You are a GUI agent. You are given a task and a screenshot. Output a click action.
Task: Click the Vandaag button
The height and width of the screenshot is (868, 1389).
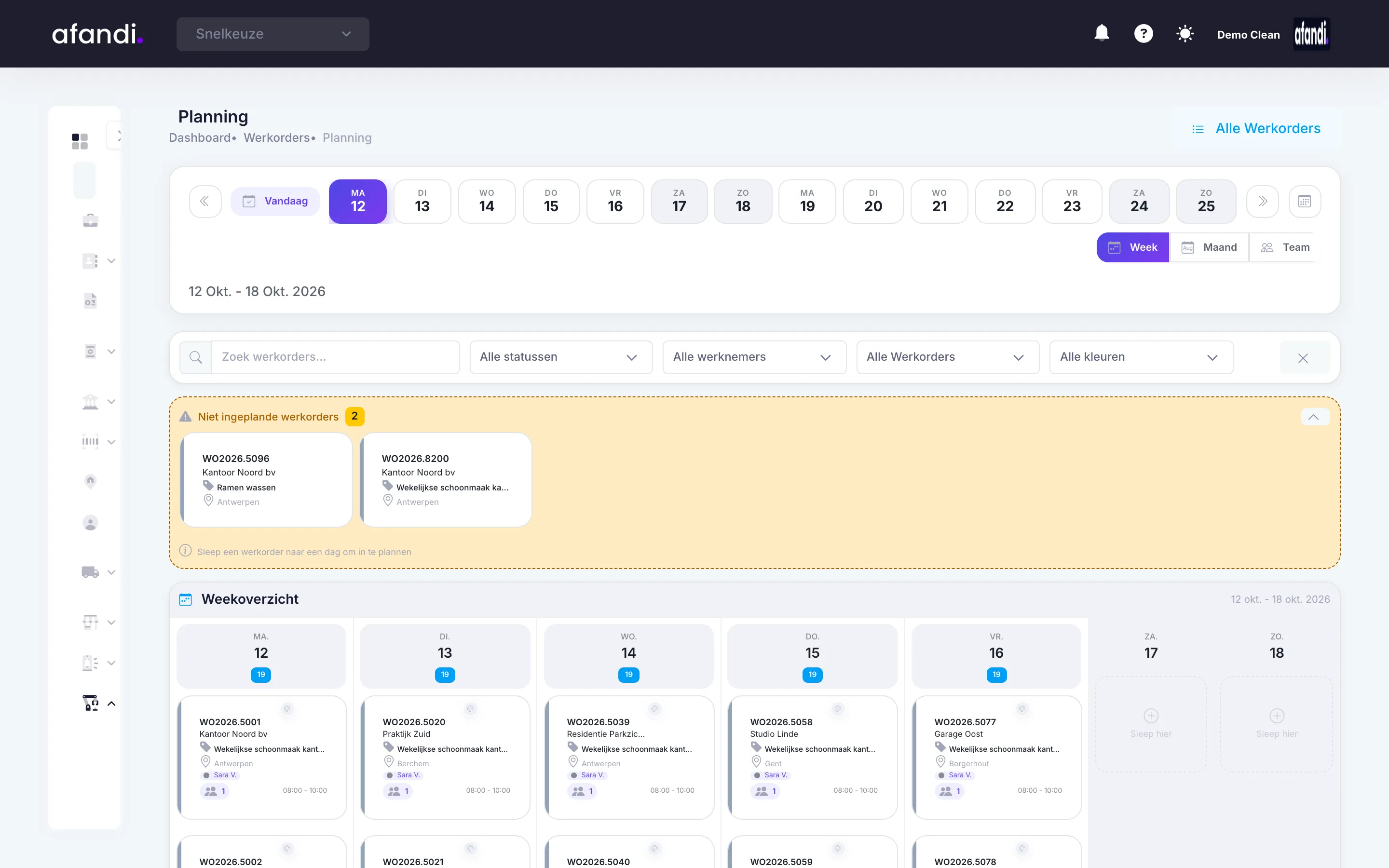[275, 202]
